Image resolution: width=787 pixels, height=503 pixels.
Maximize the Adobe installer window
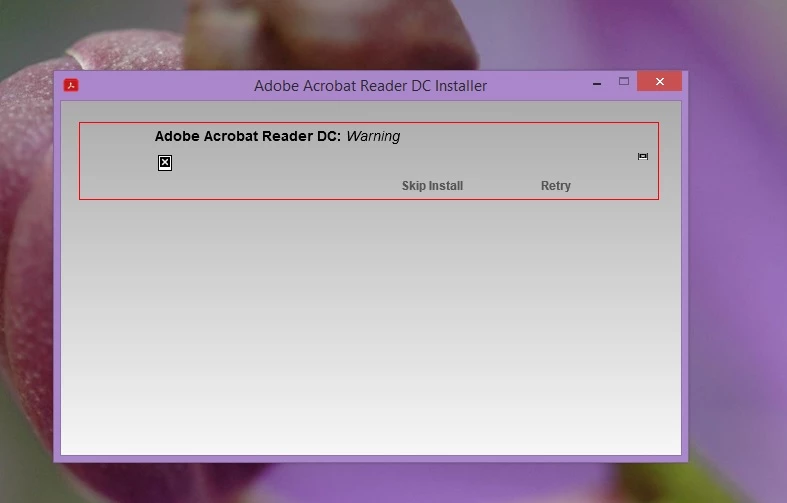624,81
